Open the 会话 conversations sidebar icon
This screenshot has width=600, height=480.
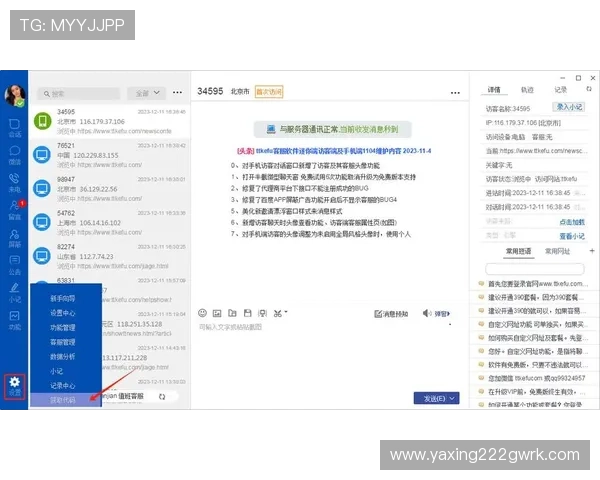click(15, 128)
